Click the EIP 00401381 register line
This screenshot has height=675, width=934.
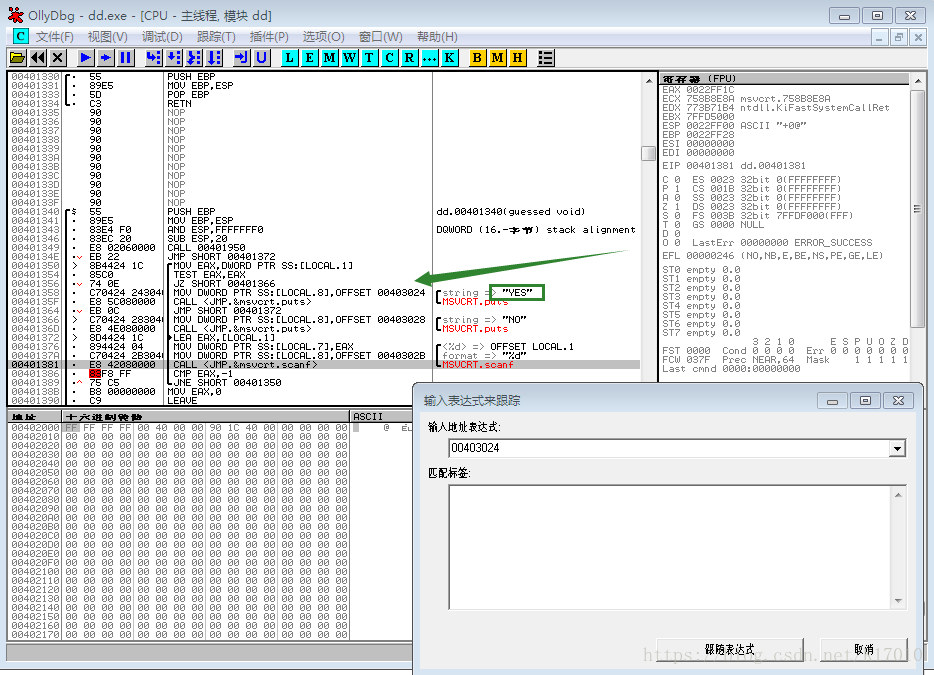point(734,166)
